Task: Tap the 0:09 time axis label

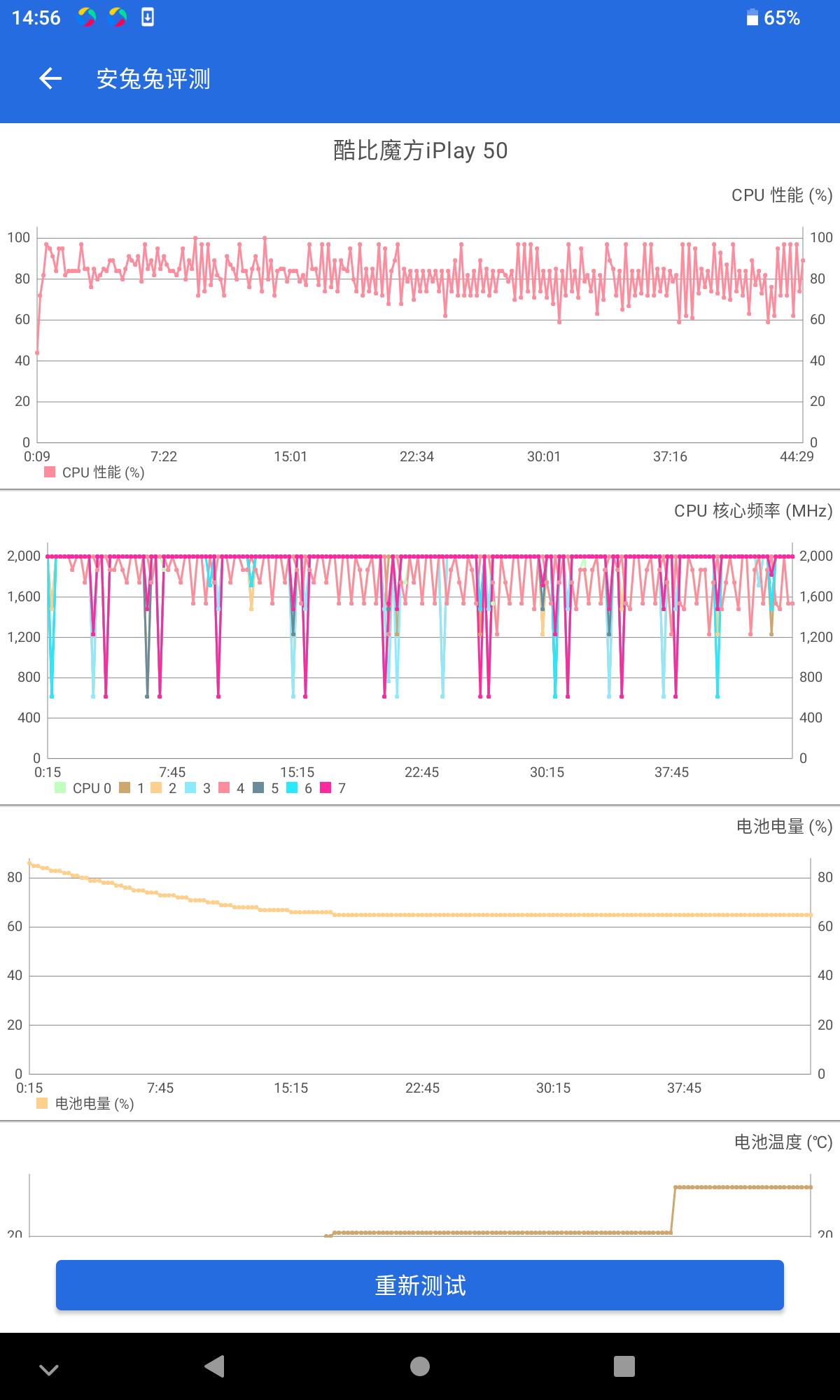Action: point(37,457)
